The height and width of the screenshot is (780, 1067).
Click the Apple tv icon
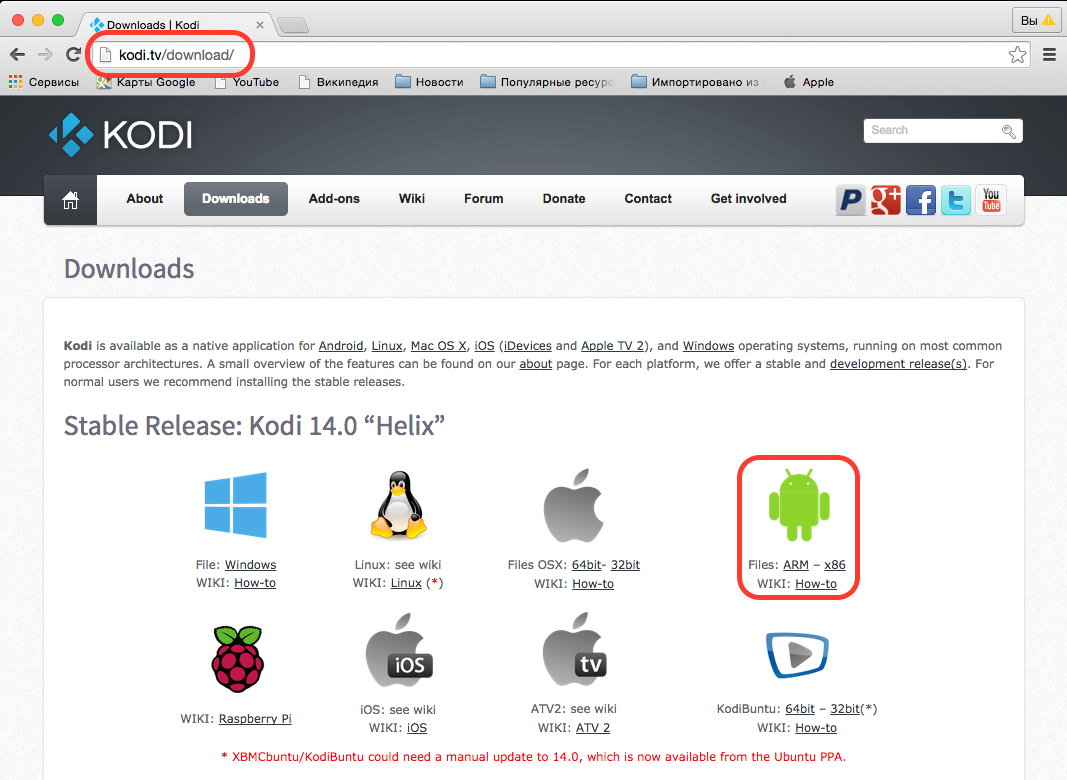[575, 650]
